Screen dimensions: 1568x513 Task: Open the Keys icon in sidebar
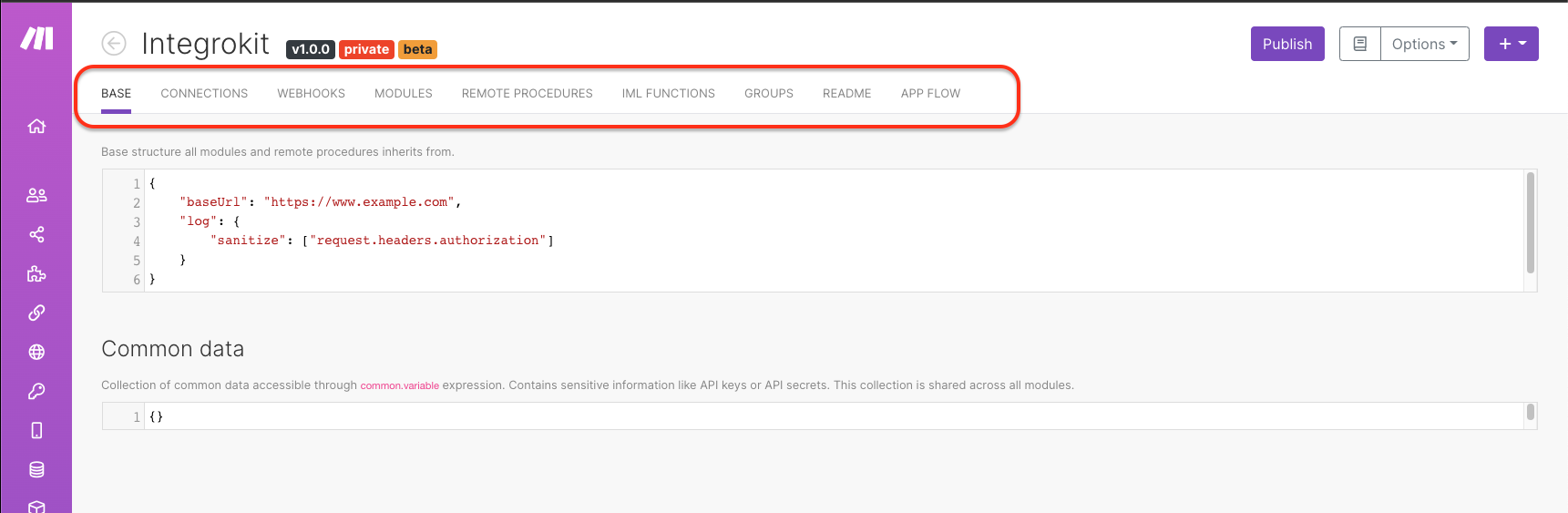click(x=36, y=391)
